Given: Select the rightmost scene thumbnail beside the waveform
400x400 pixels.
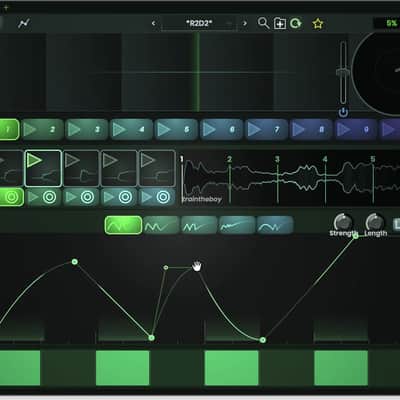Looking at the screenshot, I should pyautogui.click(x=157, y=168).
